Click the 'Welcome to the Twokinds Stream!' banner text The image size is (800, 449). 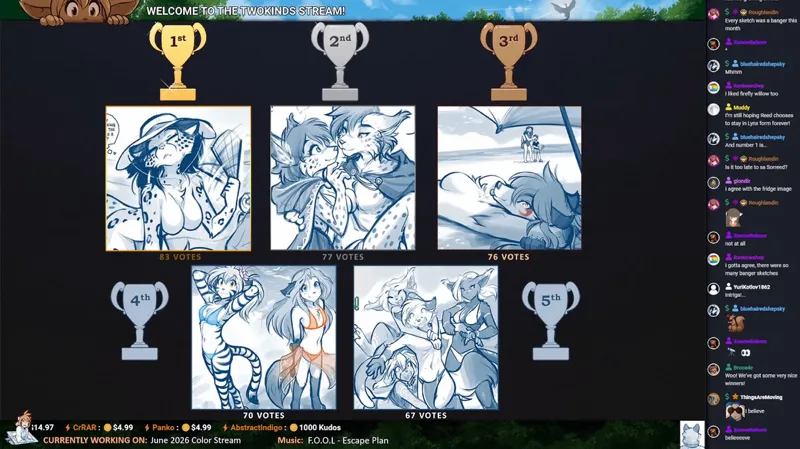(245, 11)
